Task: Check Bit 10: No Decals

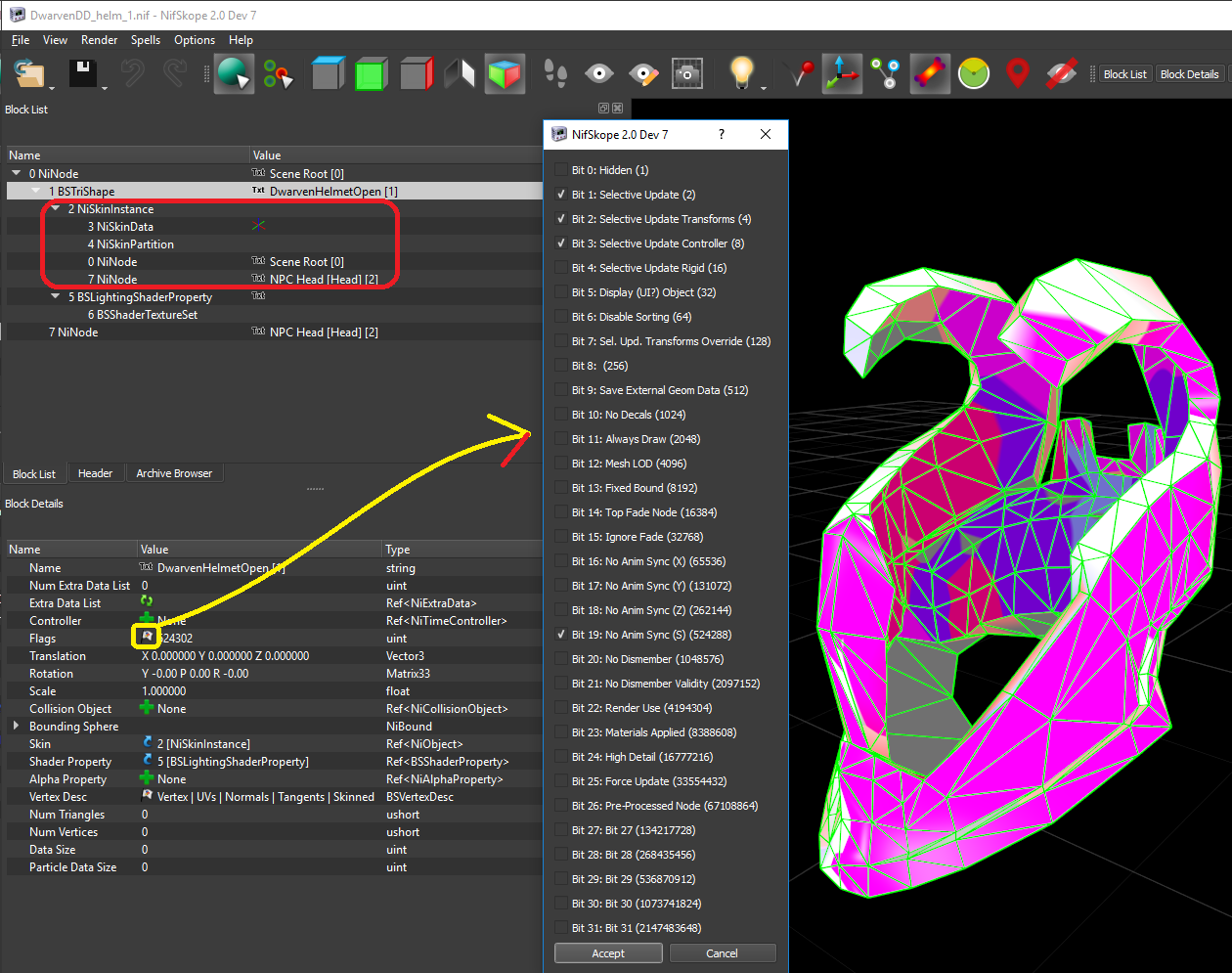Action: (x=561, y=415)
